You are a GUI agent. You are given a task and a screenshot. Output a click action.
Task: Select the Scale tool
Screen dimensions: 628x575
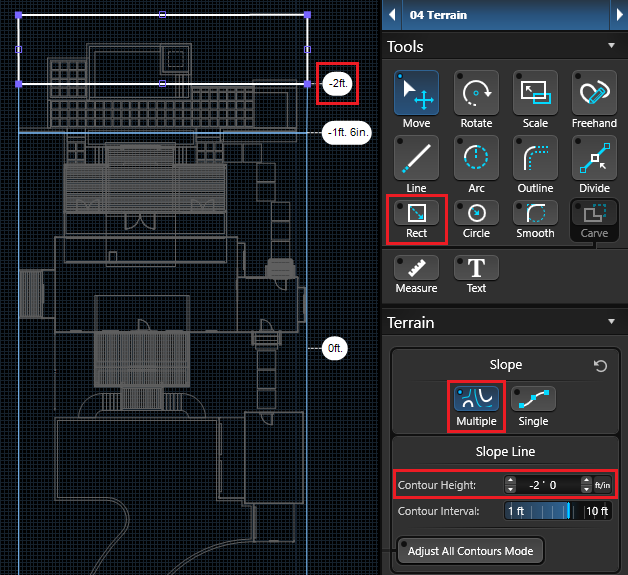coord(535,93)
